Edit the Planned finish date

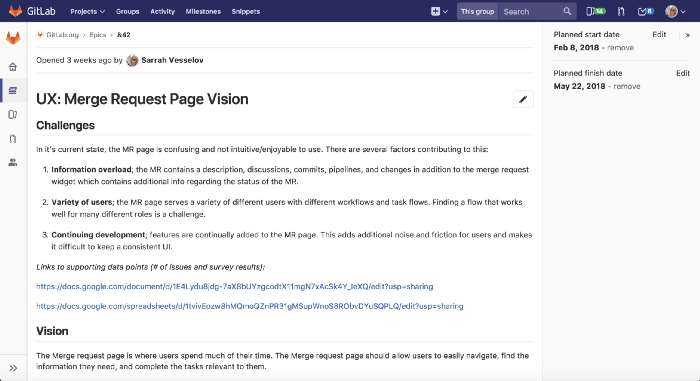tap(683, 73)
